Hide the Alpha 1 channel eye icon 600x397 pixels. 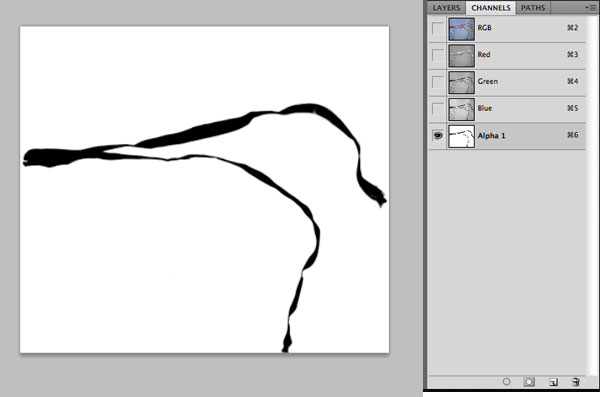coord(437,136)
